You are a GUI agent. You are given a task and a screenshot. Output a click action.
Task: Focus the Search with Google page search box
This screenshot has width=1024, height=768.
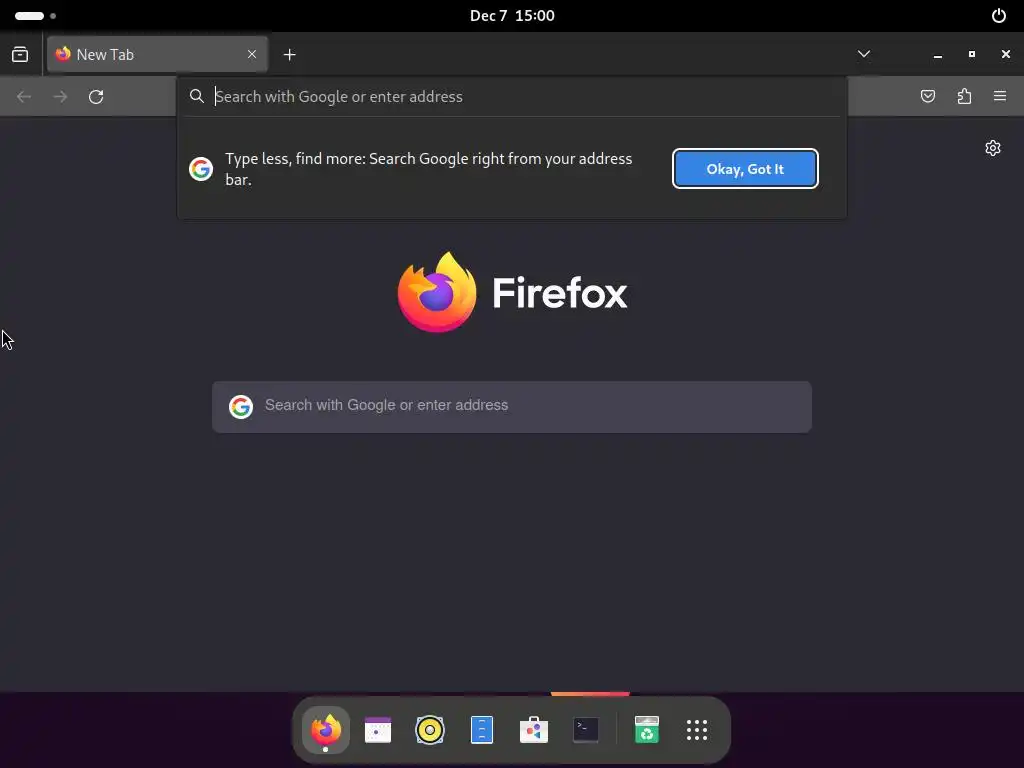pos(512,406)
